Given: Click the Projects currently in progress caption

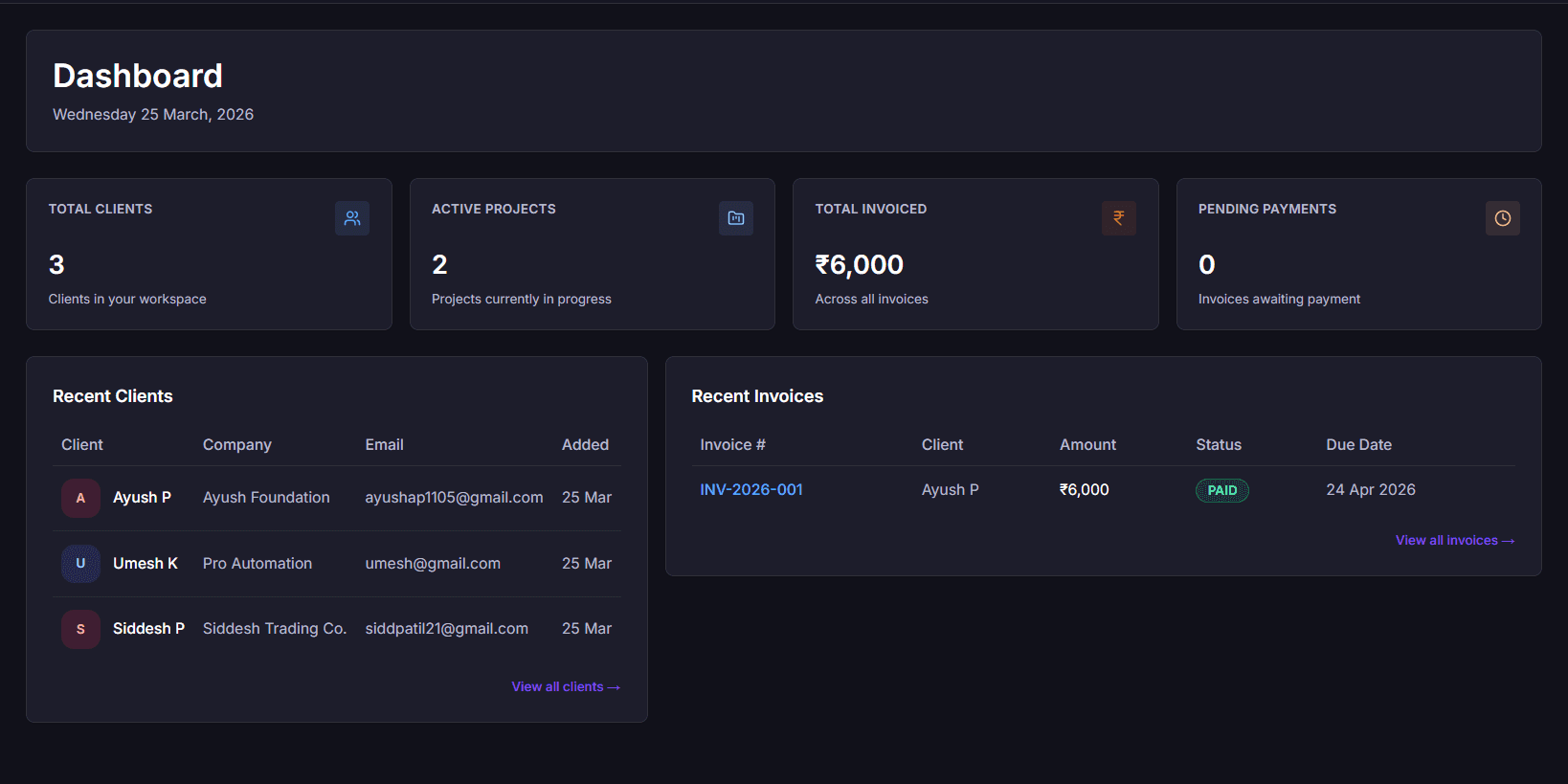Looking at the screenshot, I should click(522, 299).
